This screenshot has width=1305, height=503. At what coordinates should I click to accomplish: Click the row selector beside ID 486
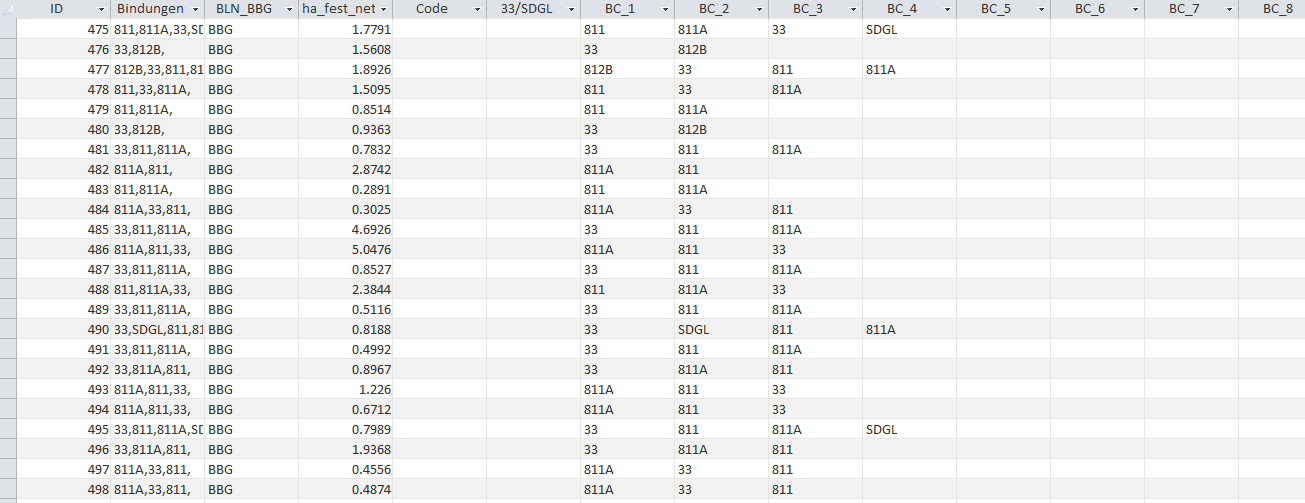(8, 249)
